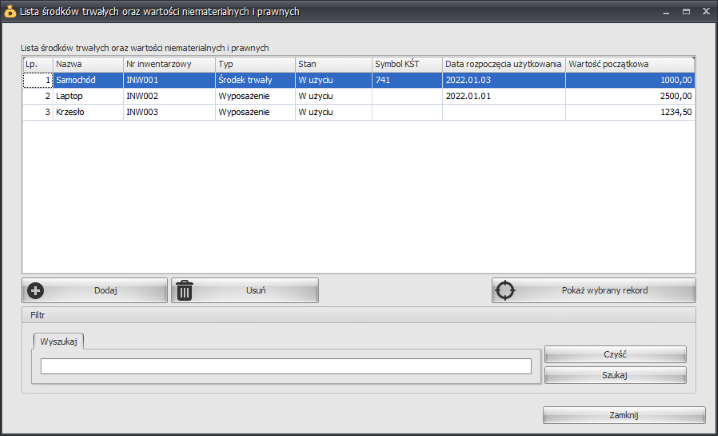Click W użyciu status in Samochód row

click(333, 80)
